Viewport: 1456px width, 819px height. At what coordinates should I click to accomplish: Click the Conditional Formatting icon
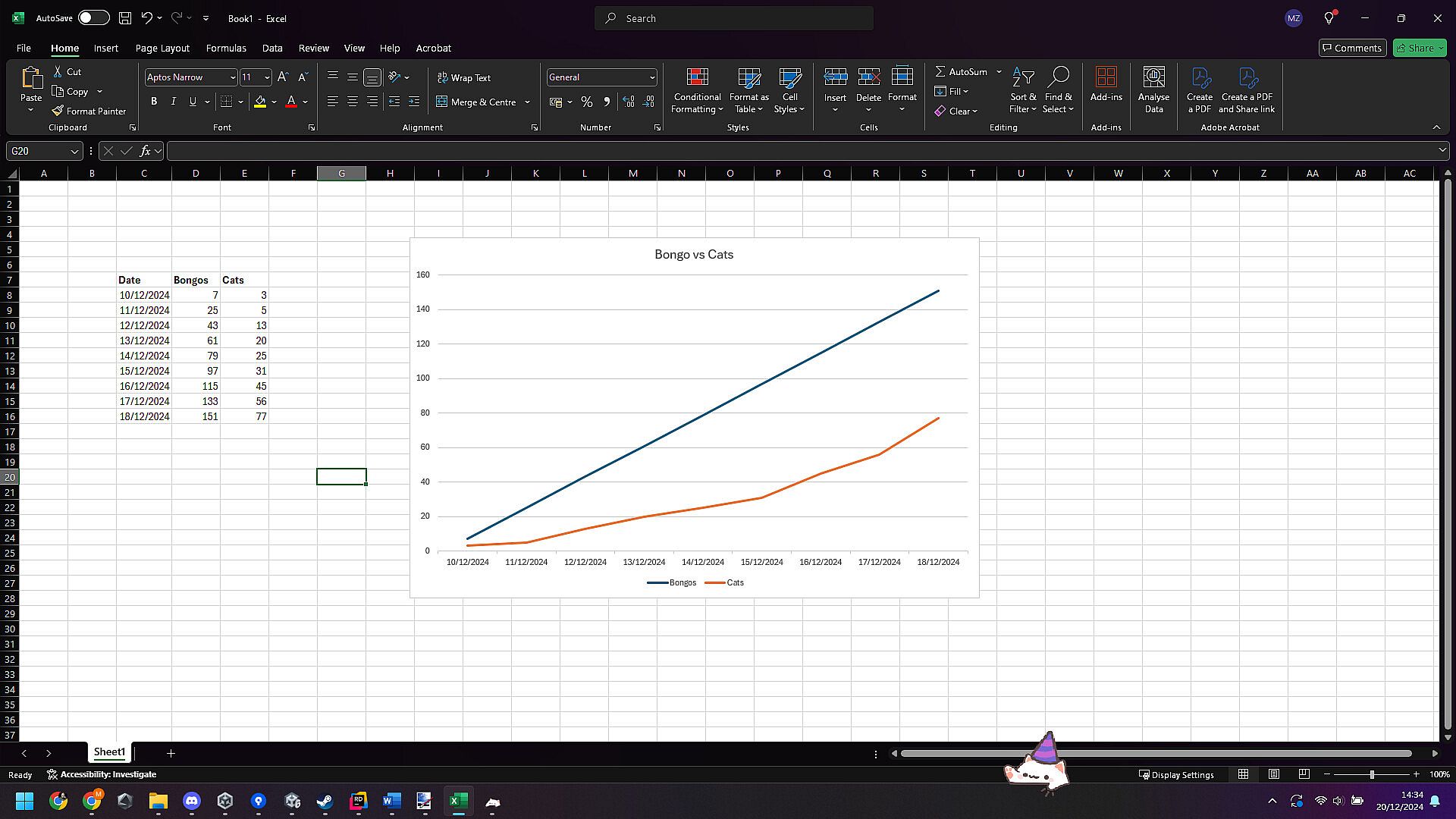click(x=697, y=77)
